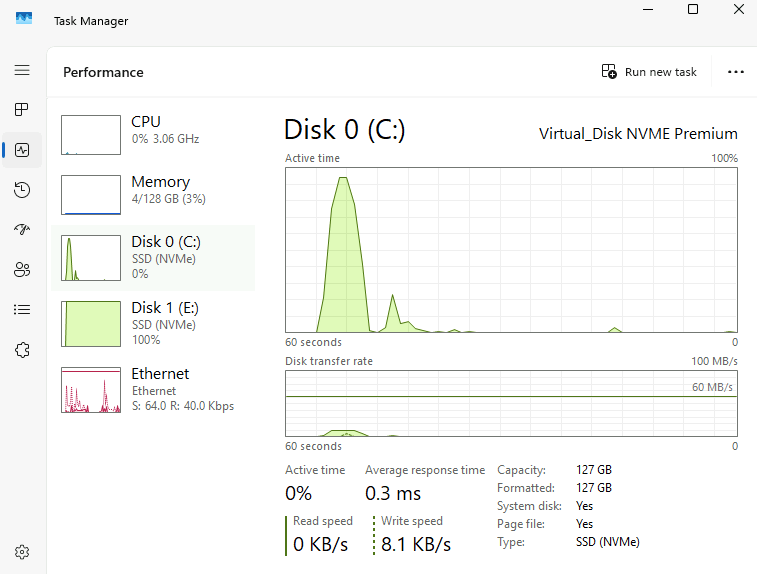Click the Active time graph area

click(x=511, y=250)
